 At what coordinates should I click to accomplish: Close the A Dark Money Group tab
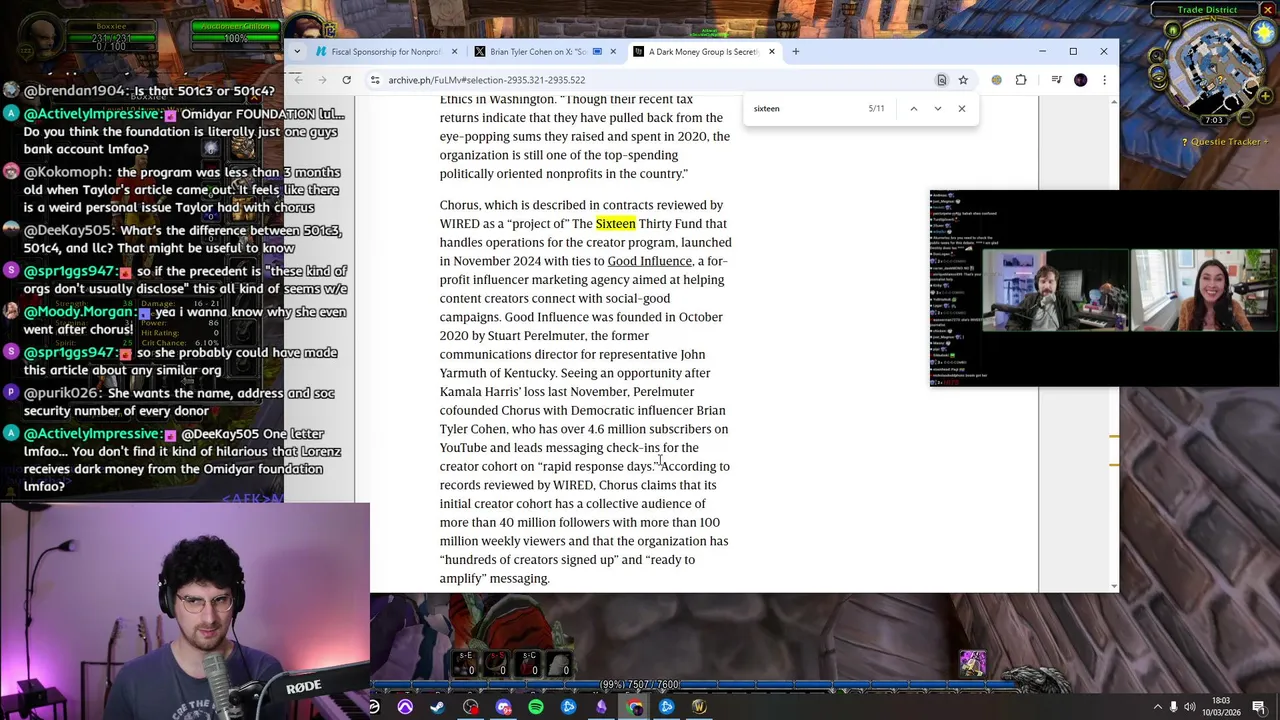click(771, 51)
